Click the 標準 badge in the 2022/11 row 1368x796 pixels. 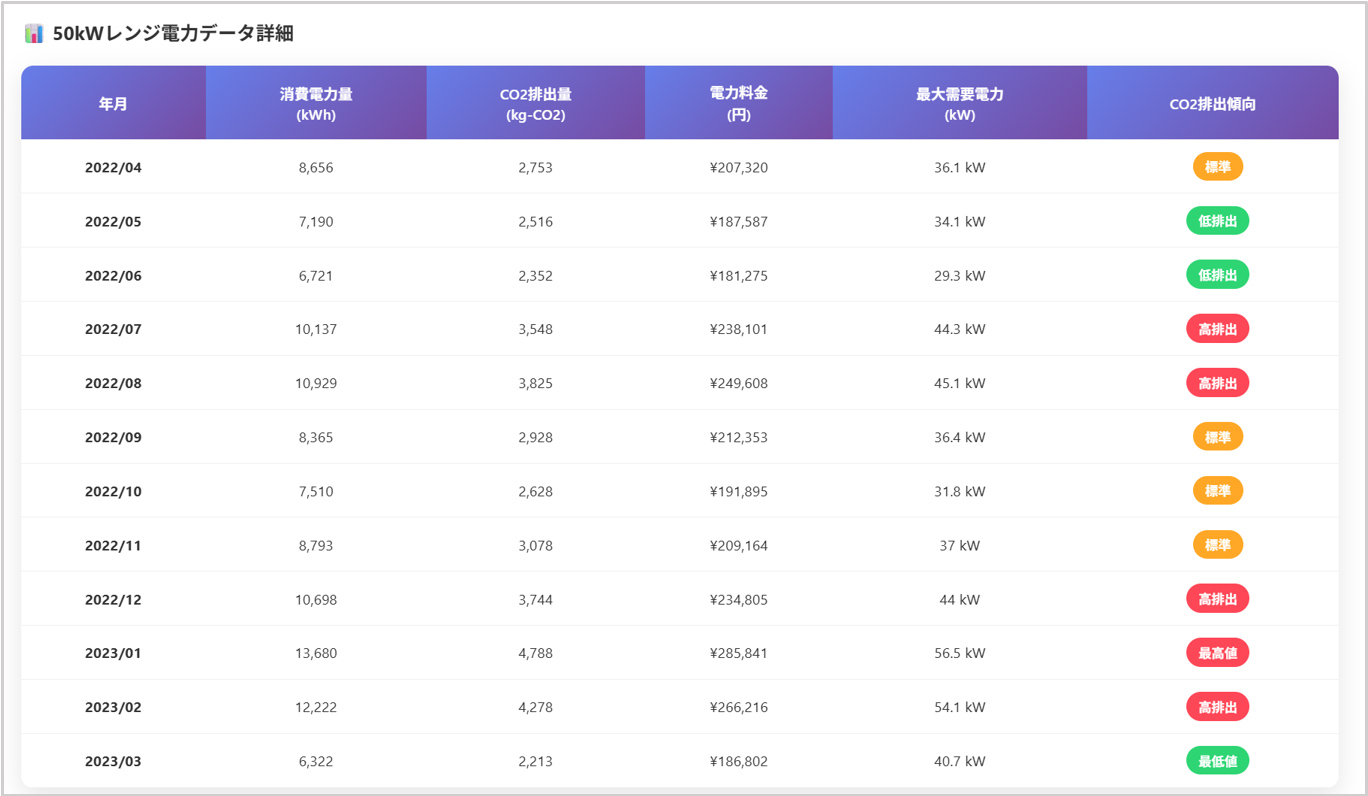point(1217,545)
